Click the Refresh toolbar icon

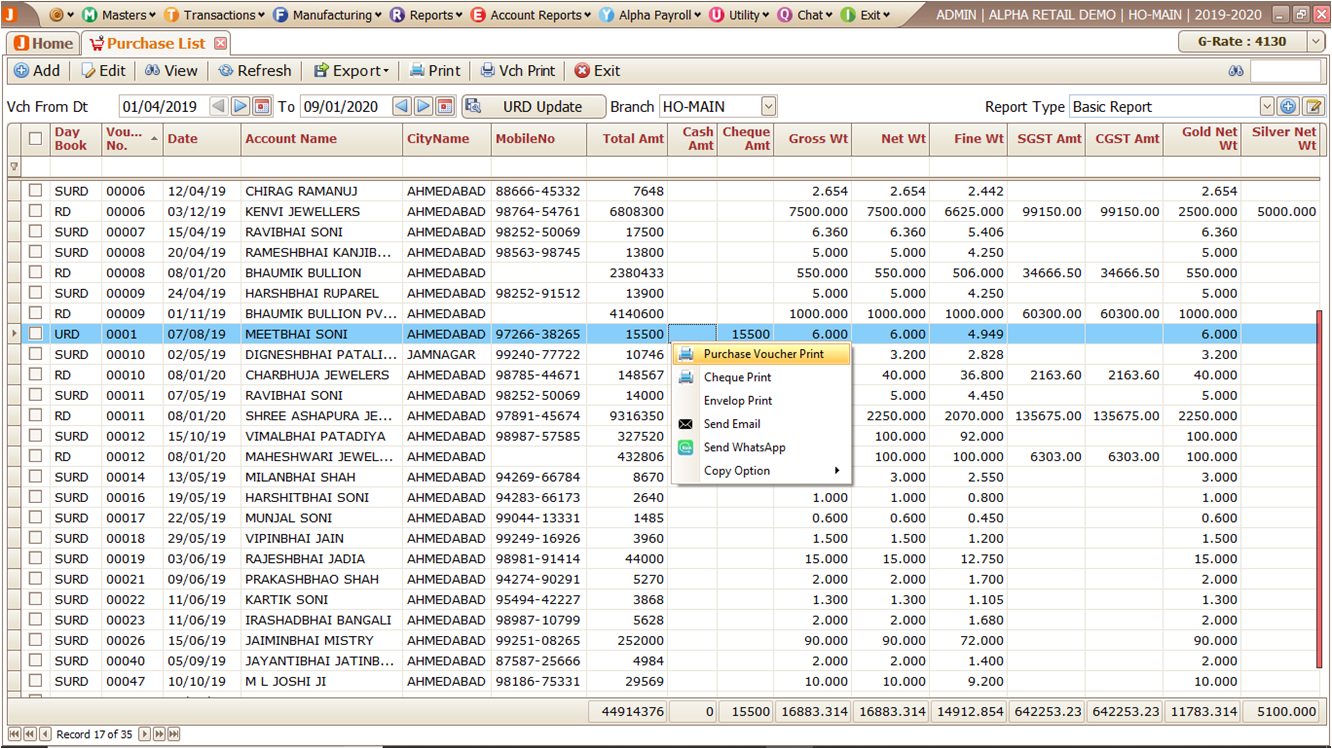point(255,71)
